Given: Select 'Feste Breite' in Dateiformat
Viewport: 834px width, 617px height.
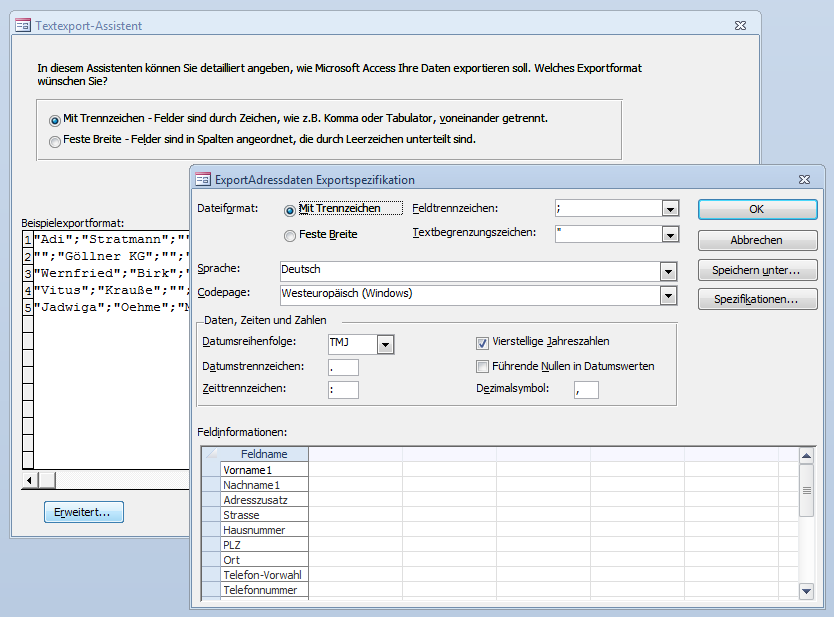Looking at the screenshot, I should click(x=290, y=236).
